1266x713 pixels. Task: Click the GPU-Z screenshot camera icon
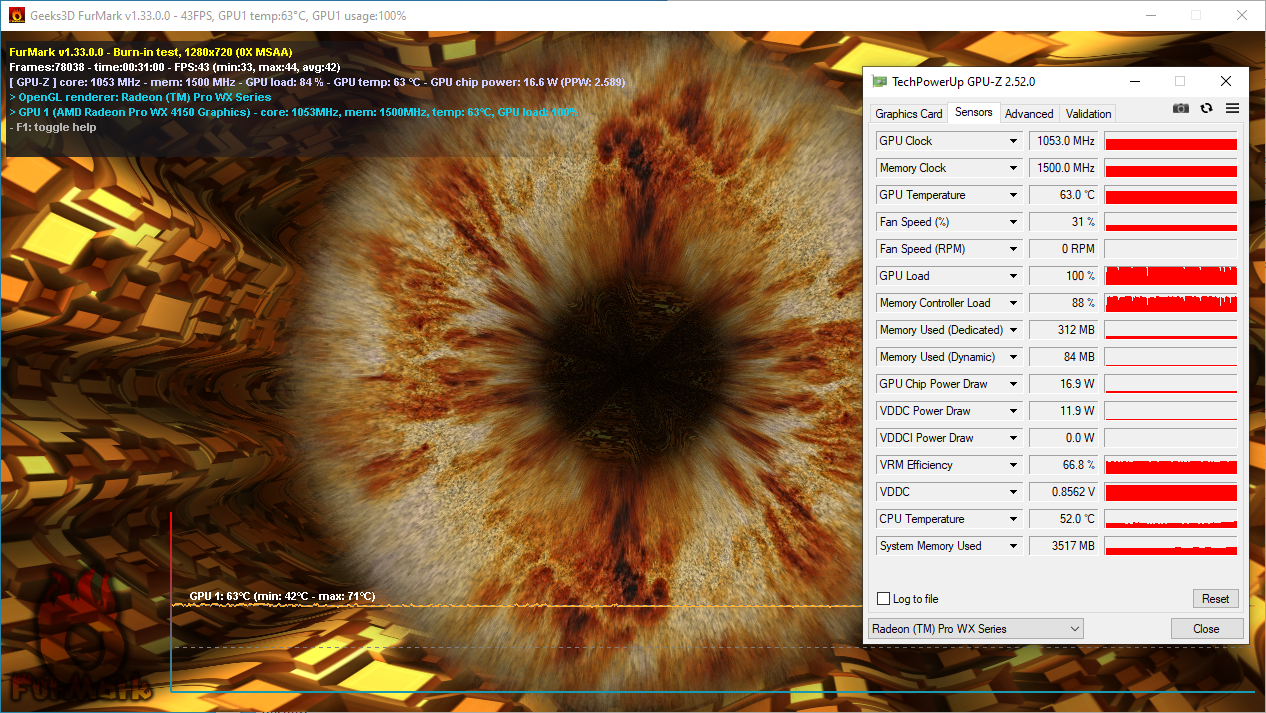click(1181, 108)
